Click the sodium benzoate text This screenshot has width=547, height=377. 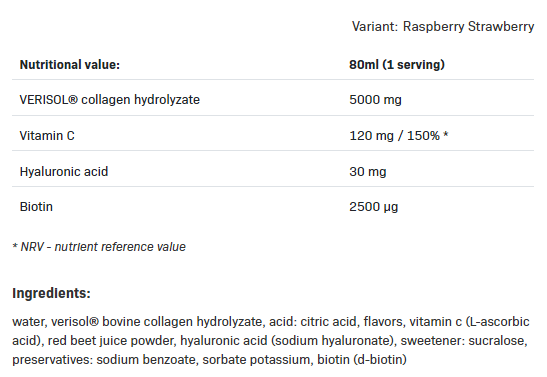click(147, 360)
